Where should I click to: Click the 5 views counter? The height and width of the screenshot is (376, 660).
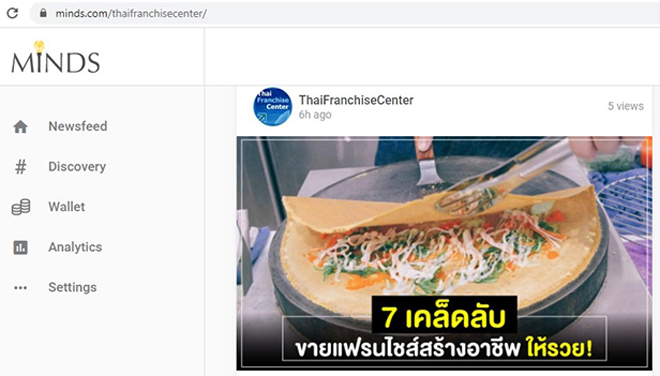(625, 106)
